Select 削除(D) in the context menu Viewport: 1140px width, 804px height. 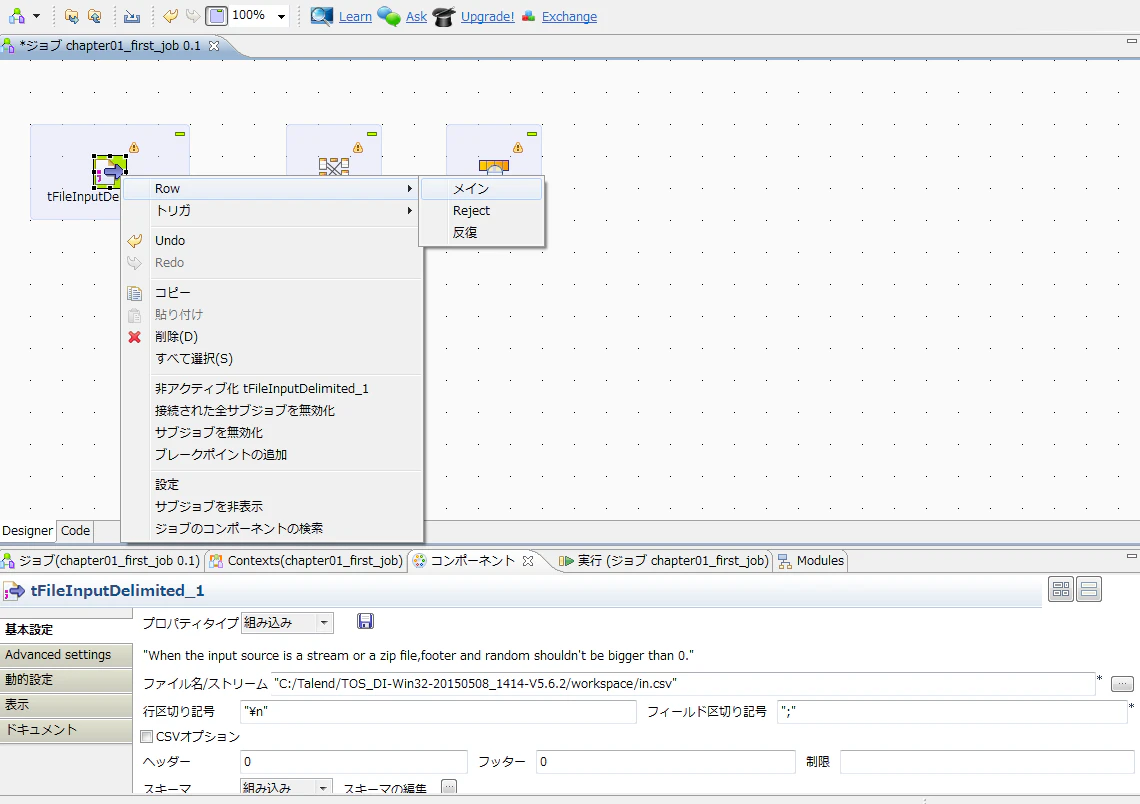click(272, 337)
